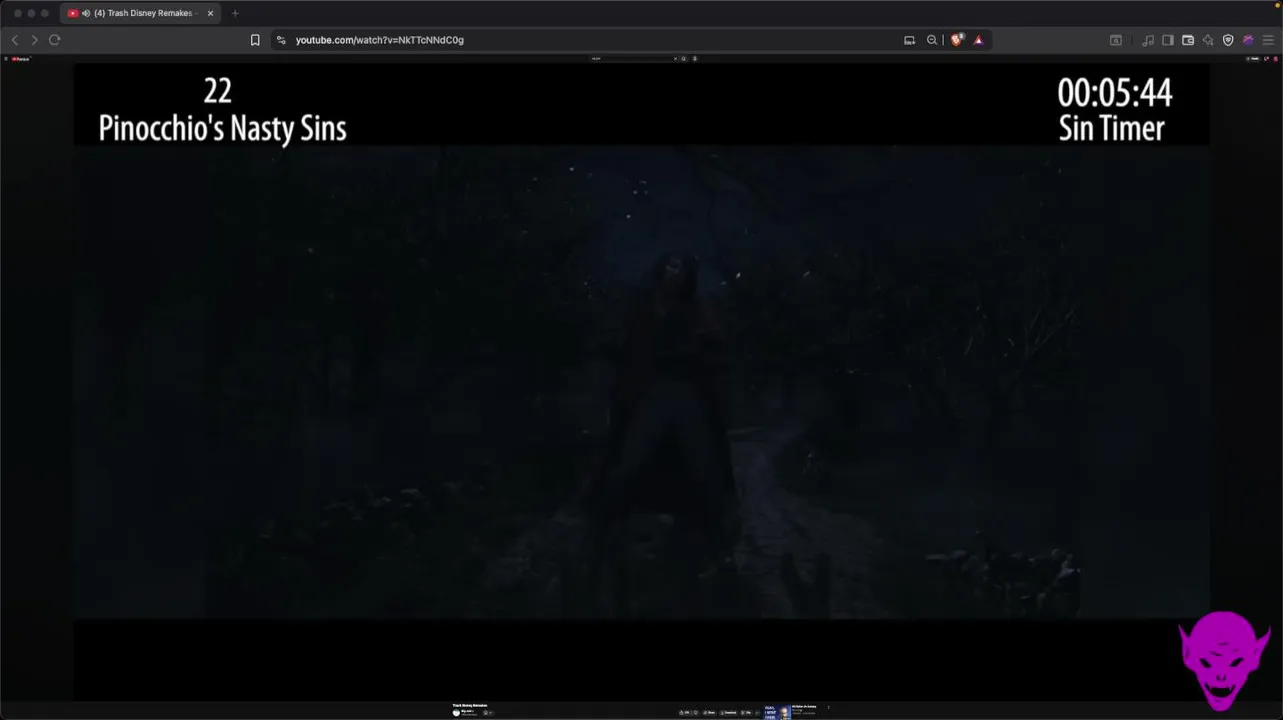Image resolution: width=1283 pixels, height=720 pixels.
Task: Open the recommended video's three-dot options menu
Action: pyautogui.click(x=828, y=707)
